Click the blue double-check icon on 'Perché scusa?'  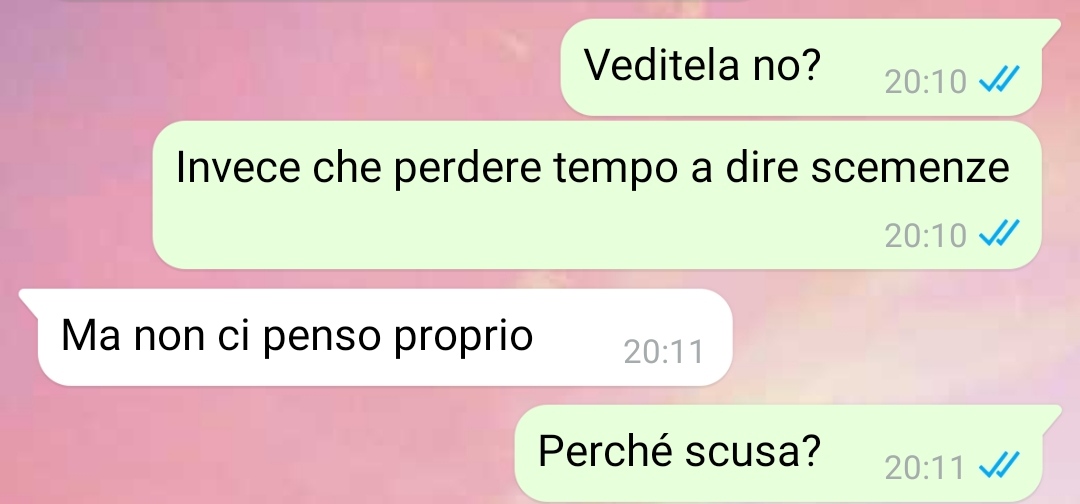[x=999, y=467]
